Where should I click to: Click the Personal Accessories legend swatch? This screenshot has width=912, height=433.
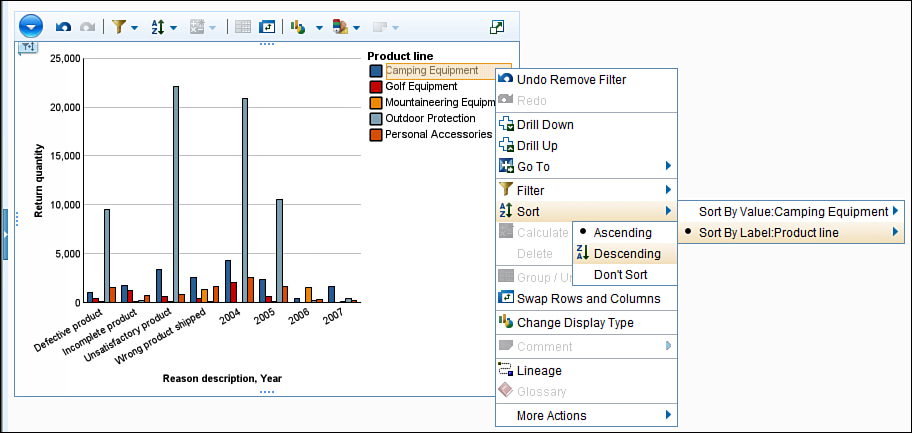point(376,134)
